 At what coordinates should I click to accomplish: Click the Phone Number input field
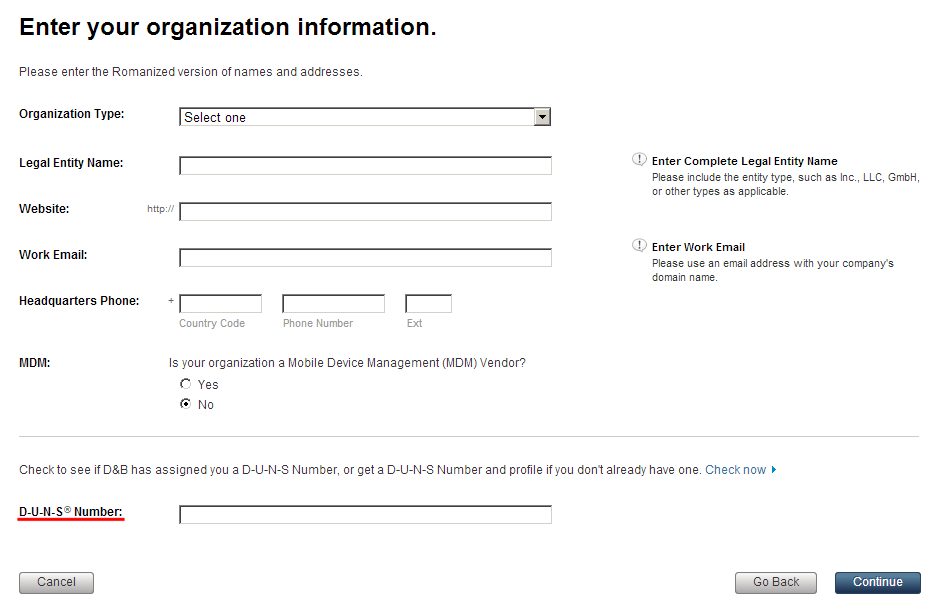pos(333,304)
